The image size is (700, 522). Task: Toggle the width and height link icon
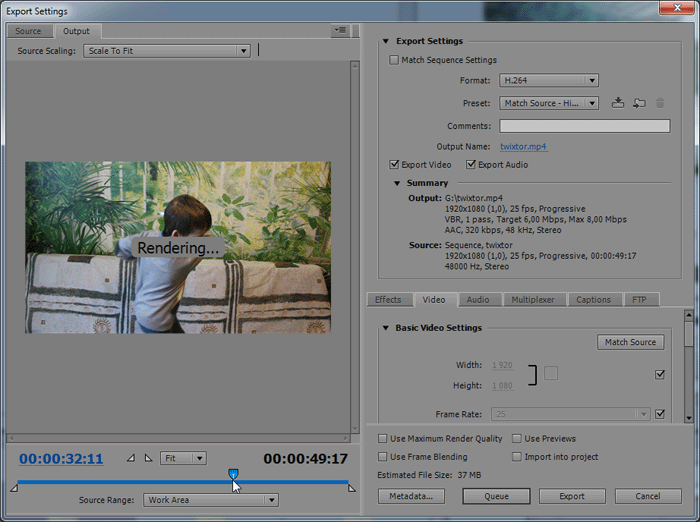[551, 374]
